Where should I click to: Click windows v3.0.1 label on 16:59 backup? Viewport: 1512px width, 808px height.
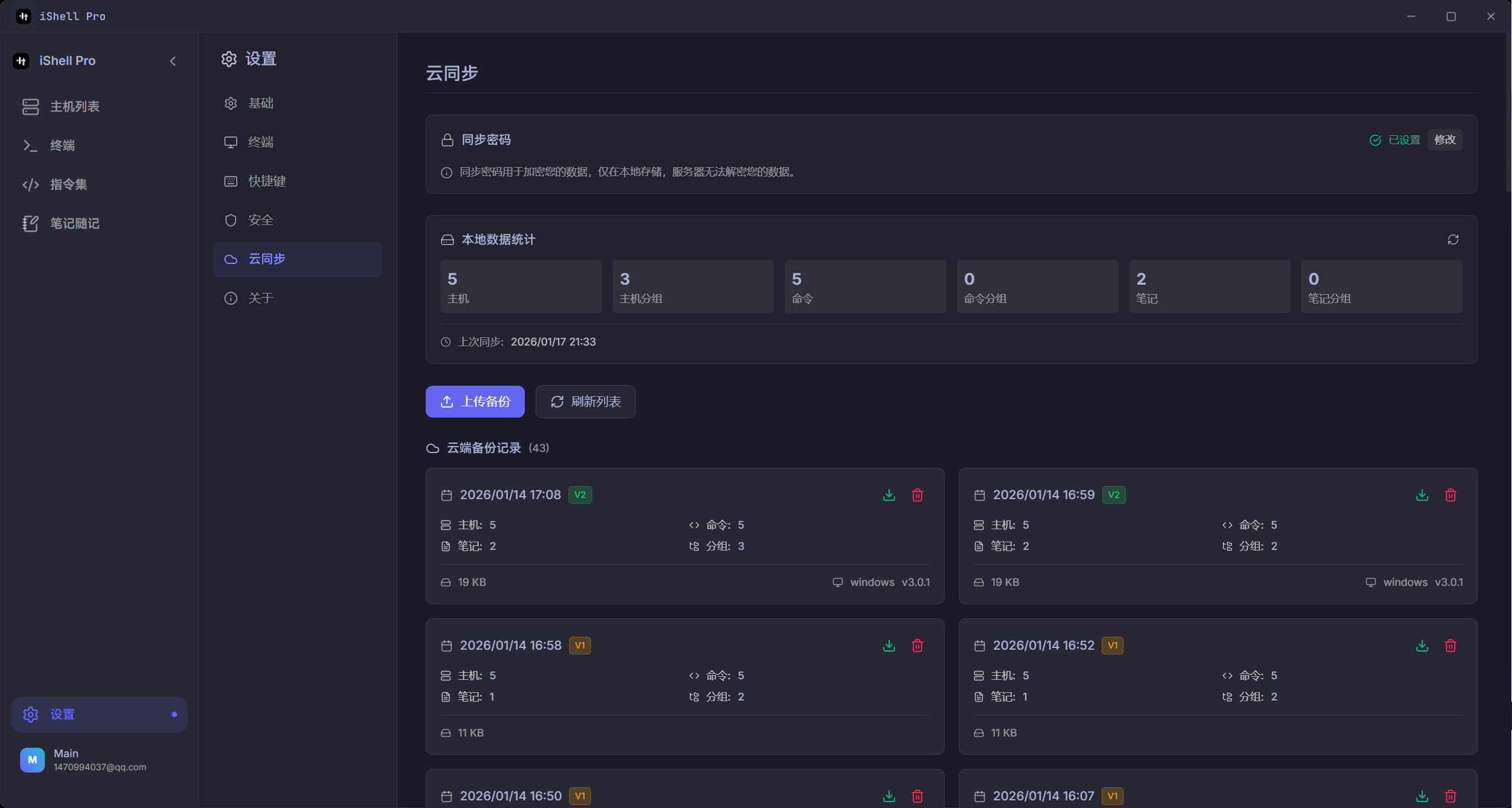(1423, 582)
